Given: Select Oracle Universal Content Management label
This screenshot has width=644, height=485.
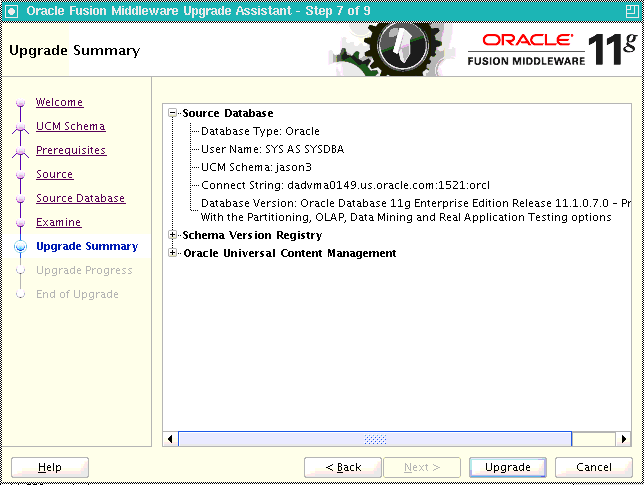Looking at the screenshot, I should click(x=290, y=253).
